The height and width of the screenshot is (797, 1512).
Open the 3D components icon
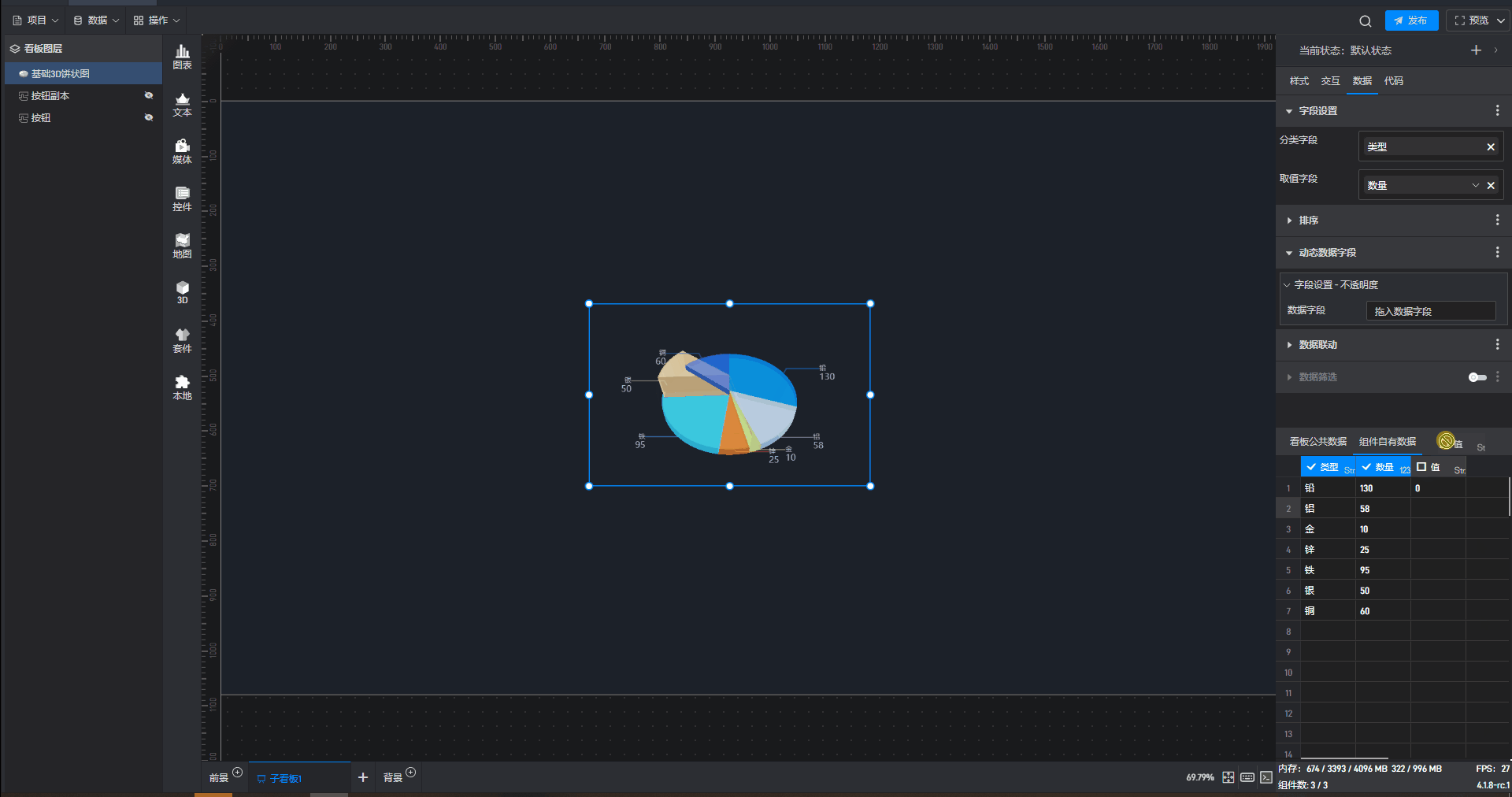[182, 291]
